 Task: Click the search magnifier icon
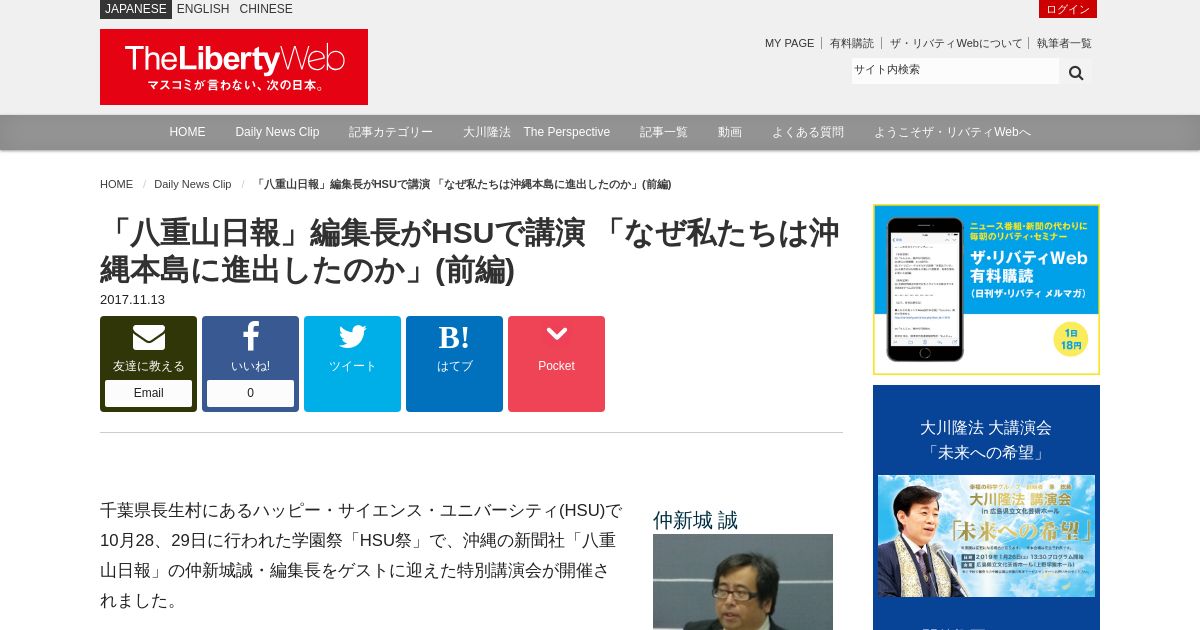(1076, 72)
